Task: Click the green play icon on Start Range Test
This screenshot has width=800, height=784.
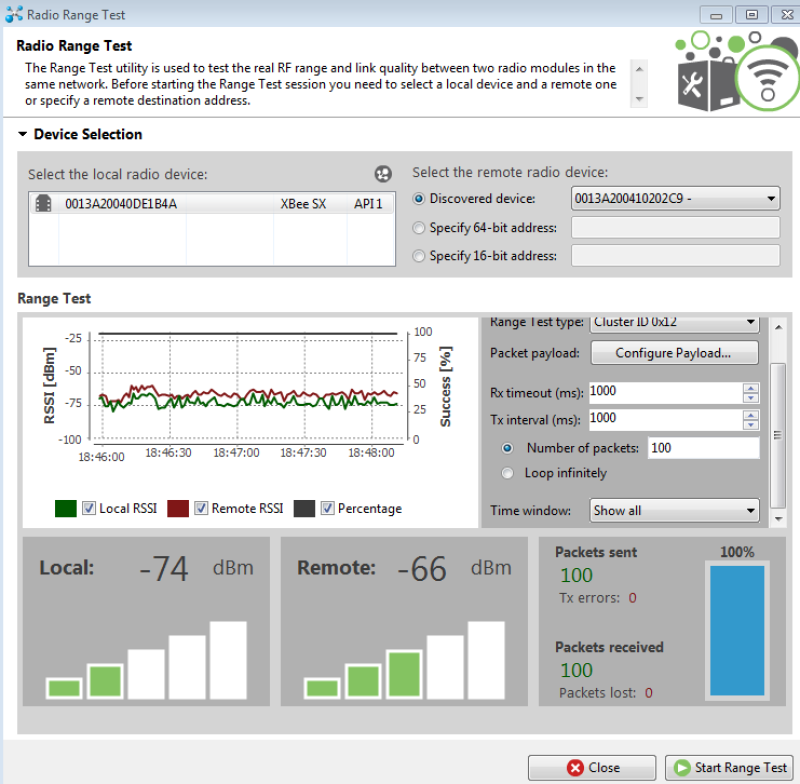Action: click(x=682, y=767)
